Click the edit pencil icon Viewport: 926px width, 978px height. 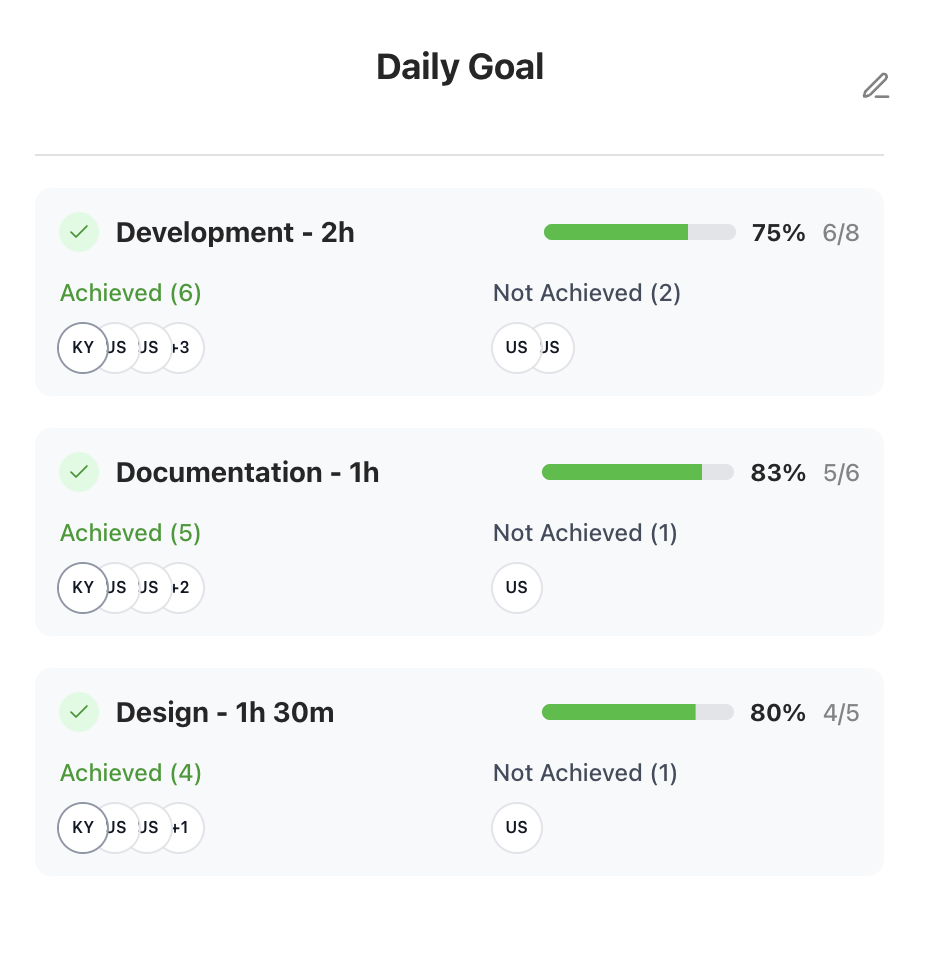click(x=875, y=87)
